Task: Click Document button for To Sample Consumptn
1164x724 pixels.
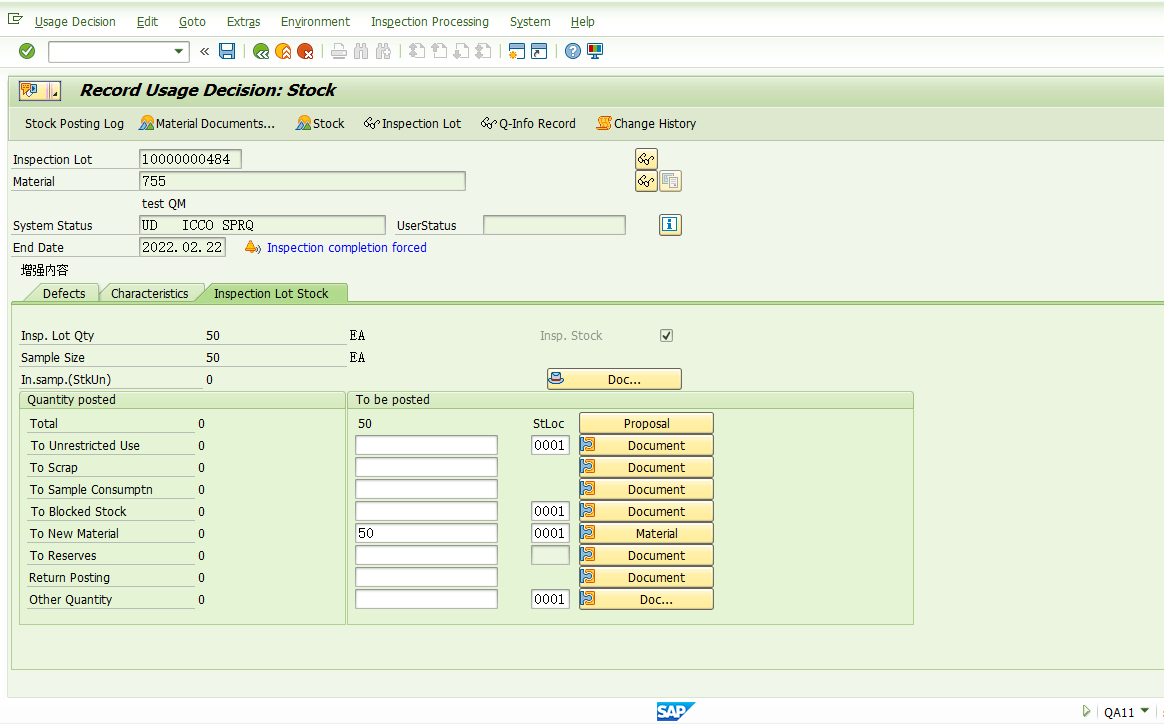Action: [x=646, y=489]
